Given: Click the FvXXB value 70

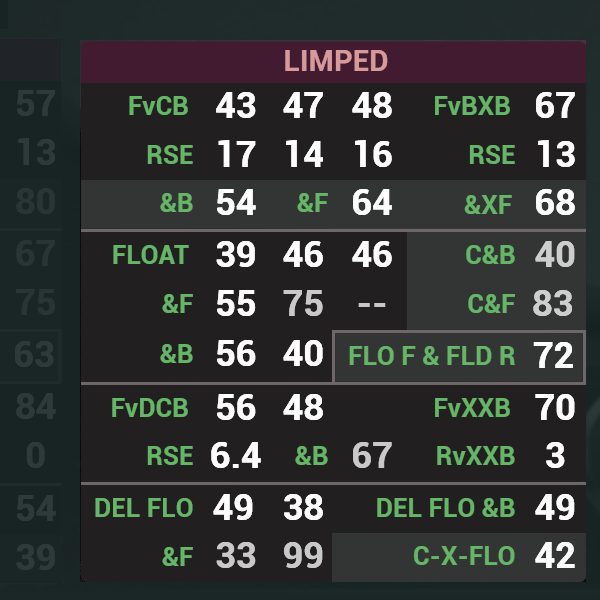Looking at the screenshot, I should click(555, 407).
